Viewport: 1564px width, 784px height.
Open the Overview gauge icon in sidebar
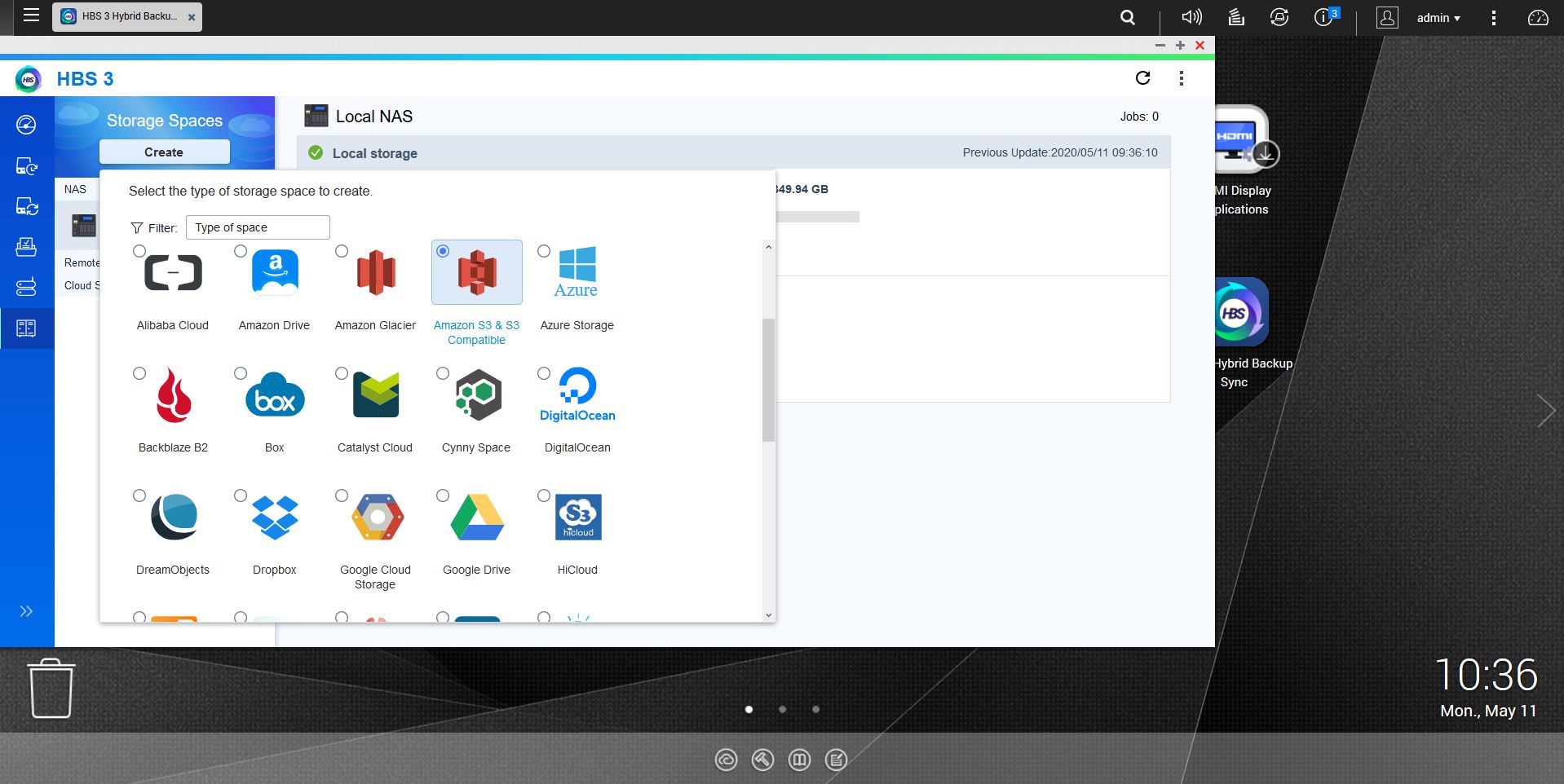[26, 125]
